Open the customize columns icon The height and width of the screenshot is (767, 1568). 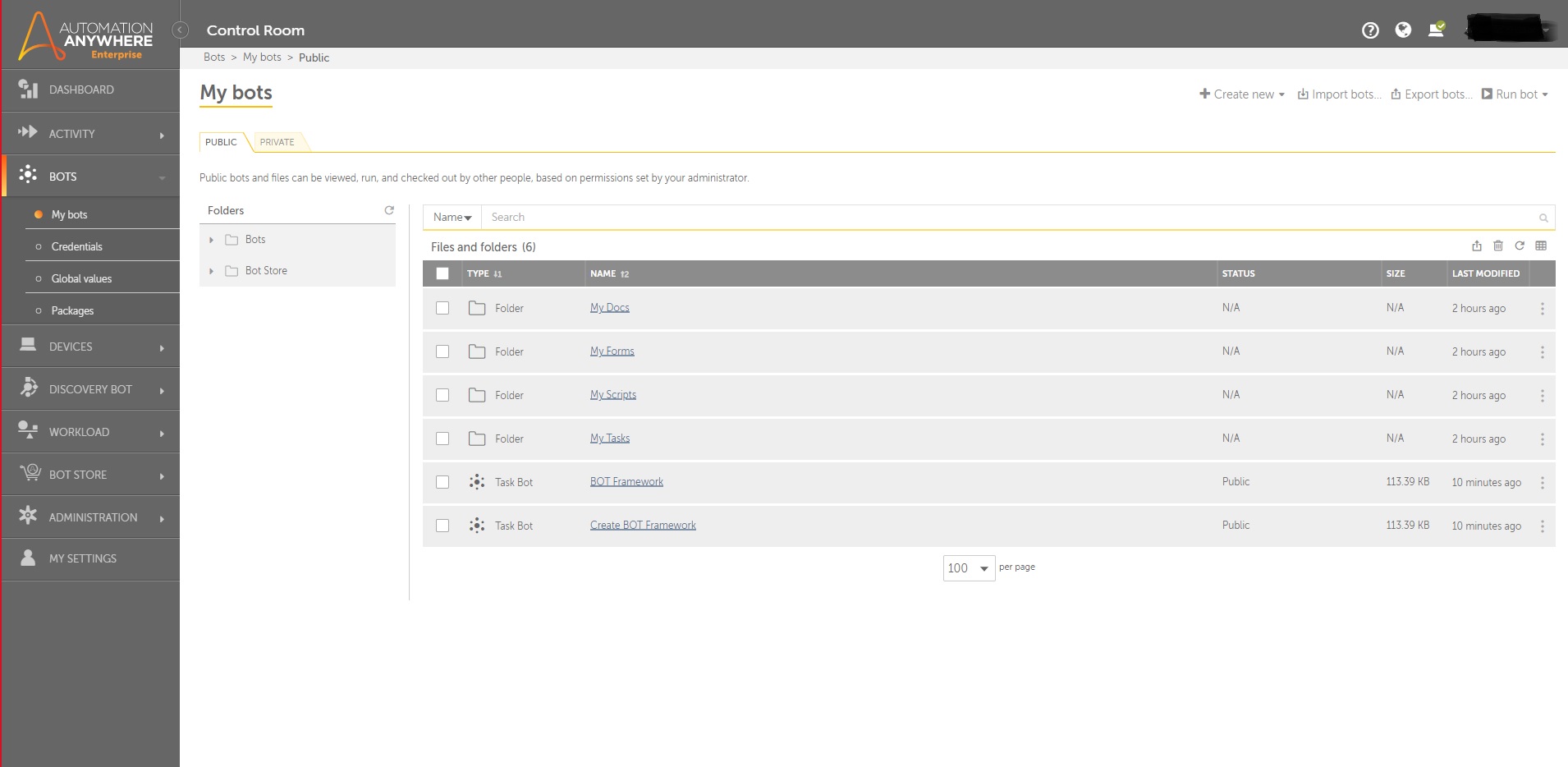1541,246
